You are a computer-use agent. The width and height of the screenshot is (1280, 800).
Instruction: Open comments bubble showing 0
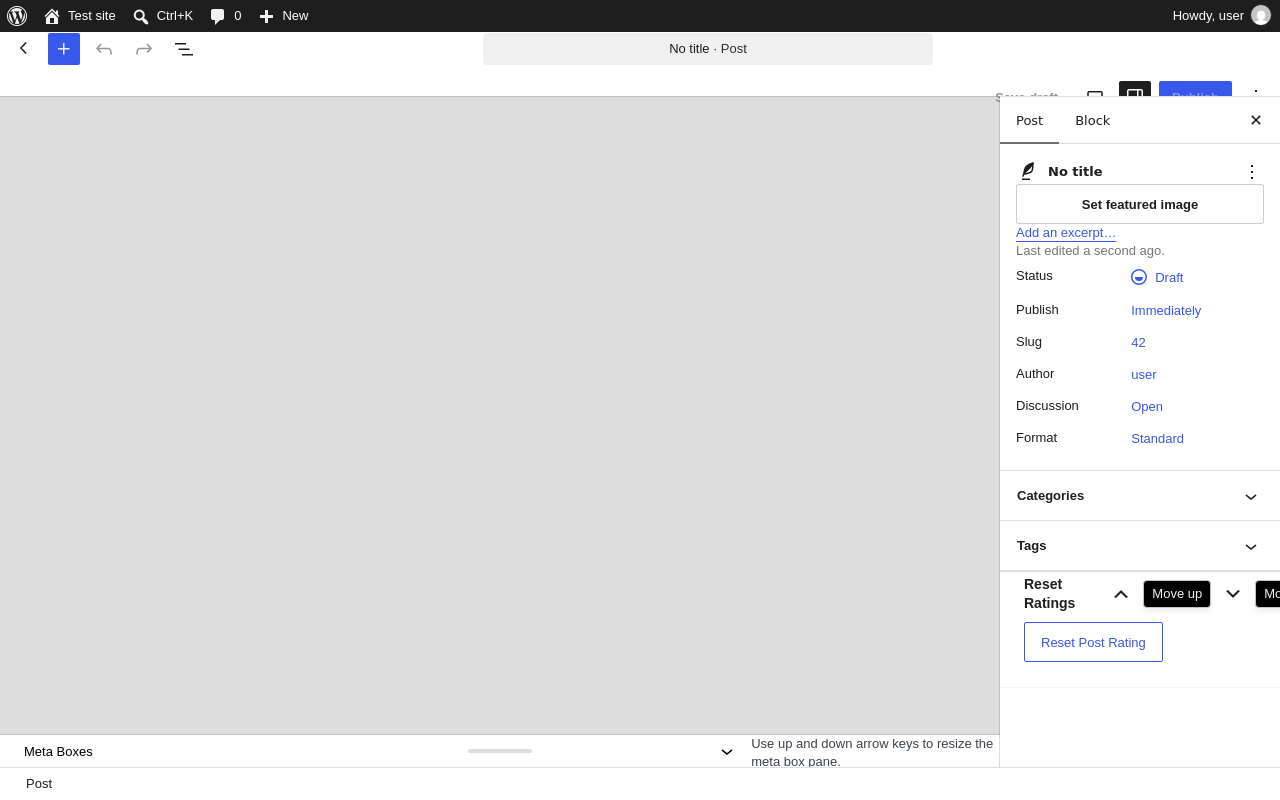pos(226,16)
